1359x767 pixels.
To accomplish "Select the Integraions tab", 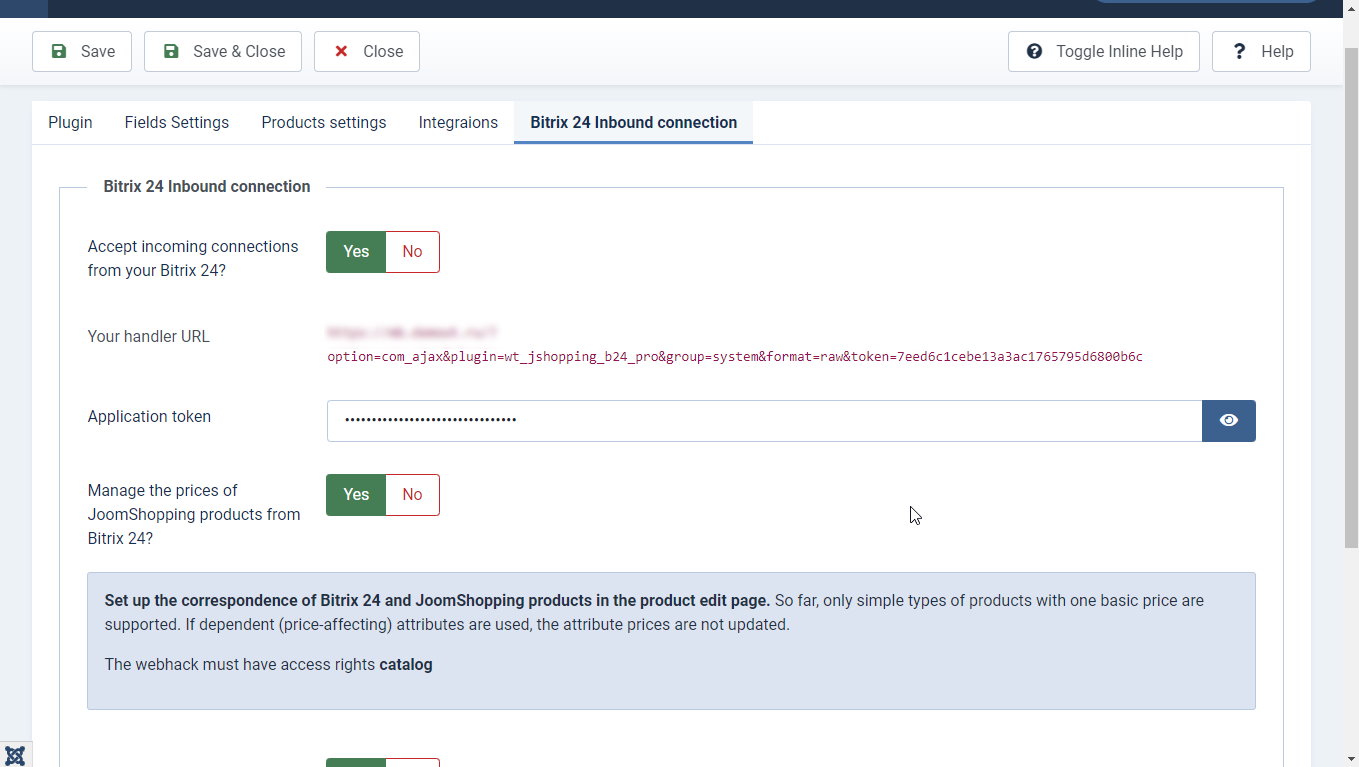I will 458,122.
